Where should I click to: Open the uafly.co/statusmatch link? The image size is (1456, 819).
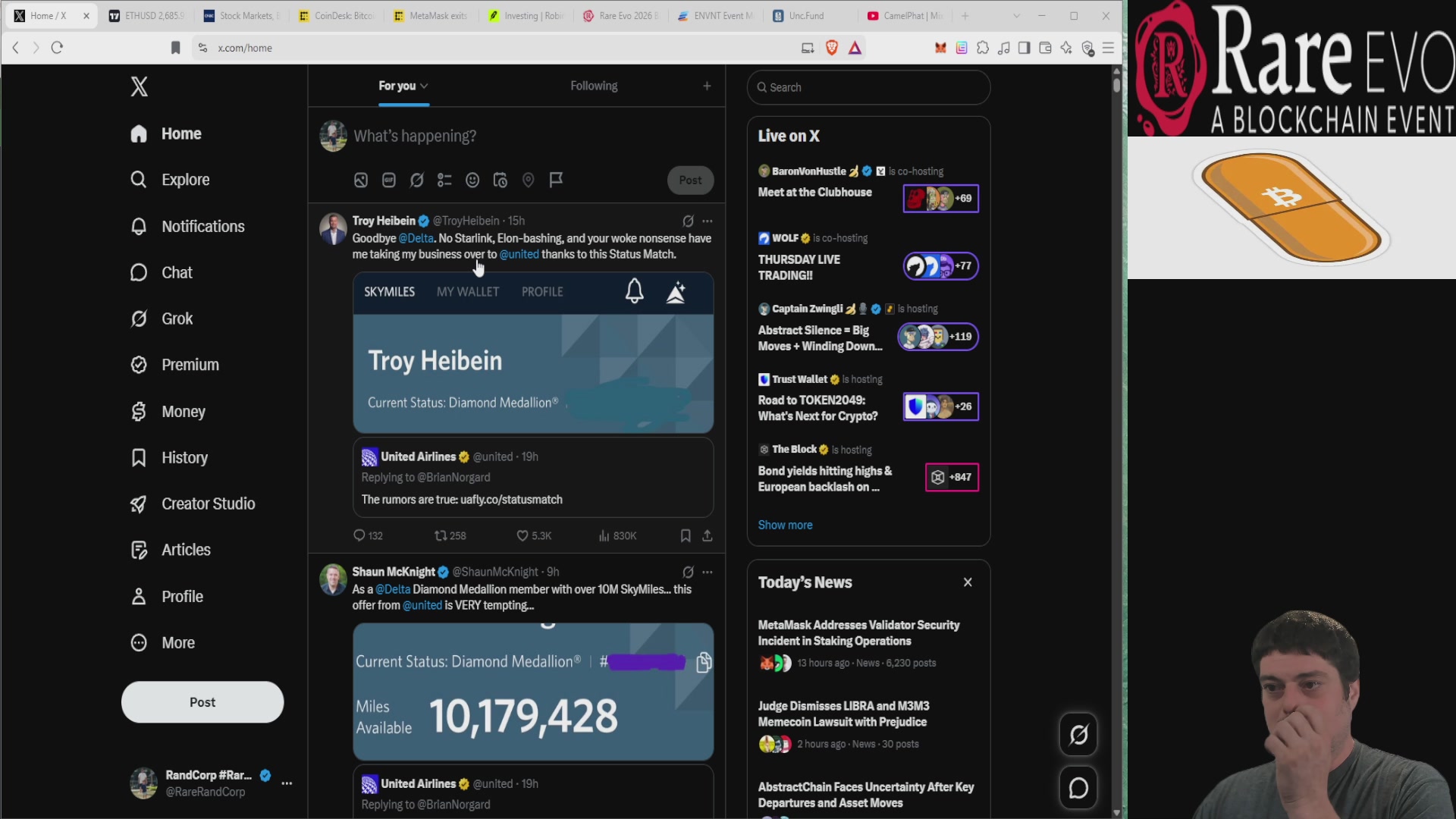pos(511,500)
